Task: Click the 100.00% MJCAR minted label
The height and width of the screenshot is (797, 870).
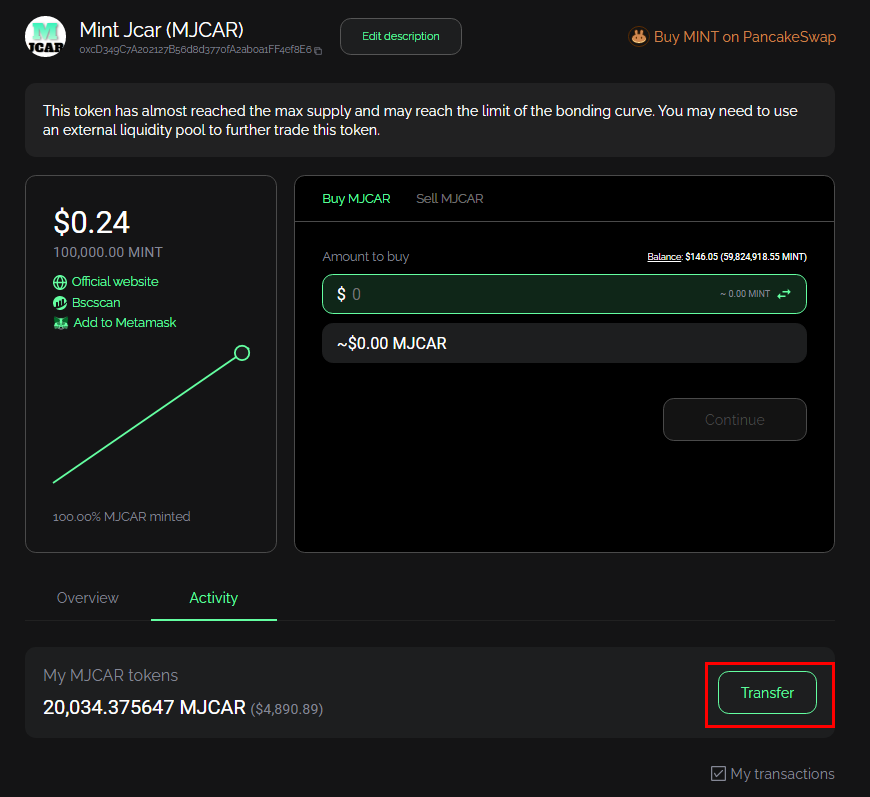Action: 122,517
